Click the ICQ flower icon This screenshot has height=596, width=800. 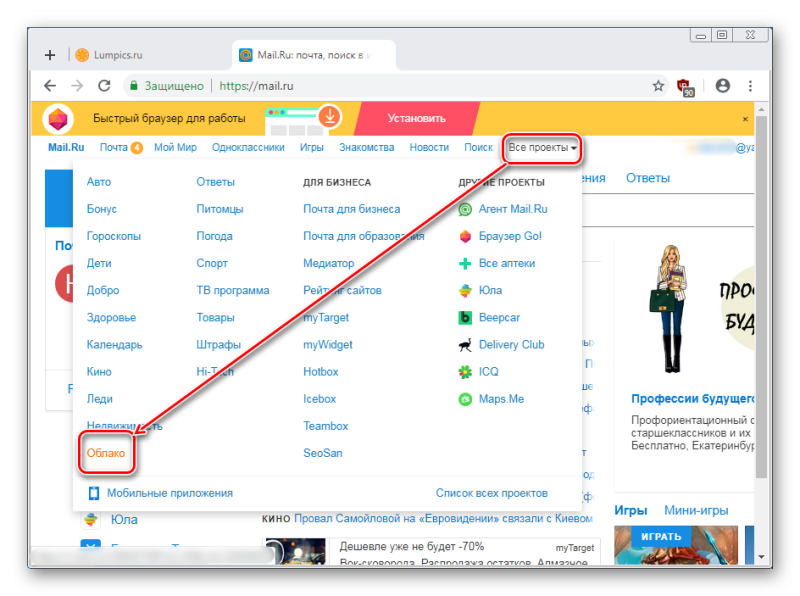465,372
